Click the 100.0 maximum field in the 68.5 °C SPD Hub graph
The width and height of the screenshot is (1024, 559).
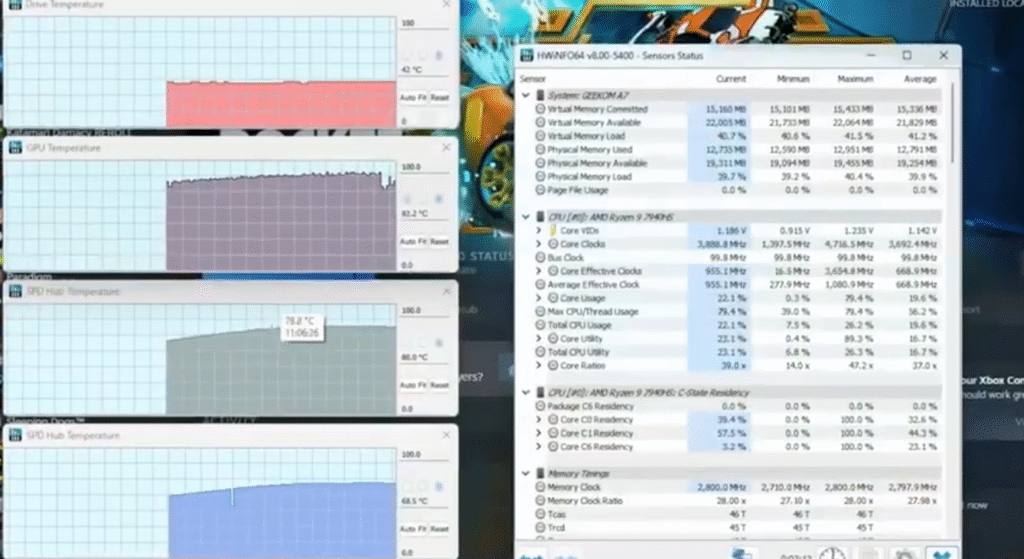[424, 454]
